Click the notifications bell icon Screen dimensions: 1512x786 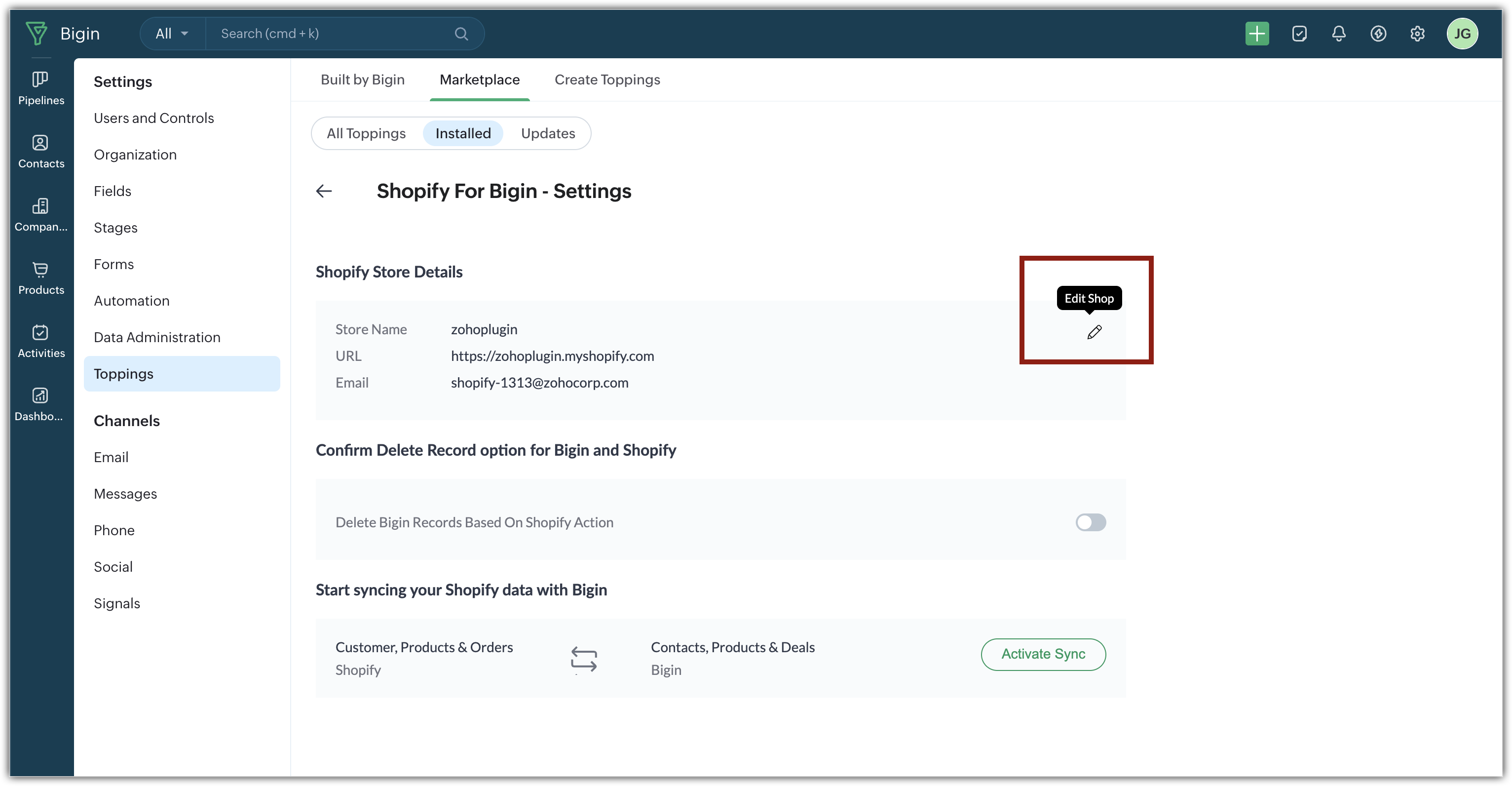1338,34
